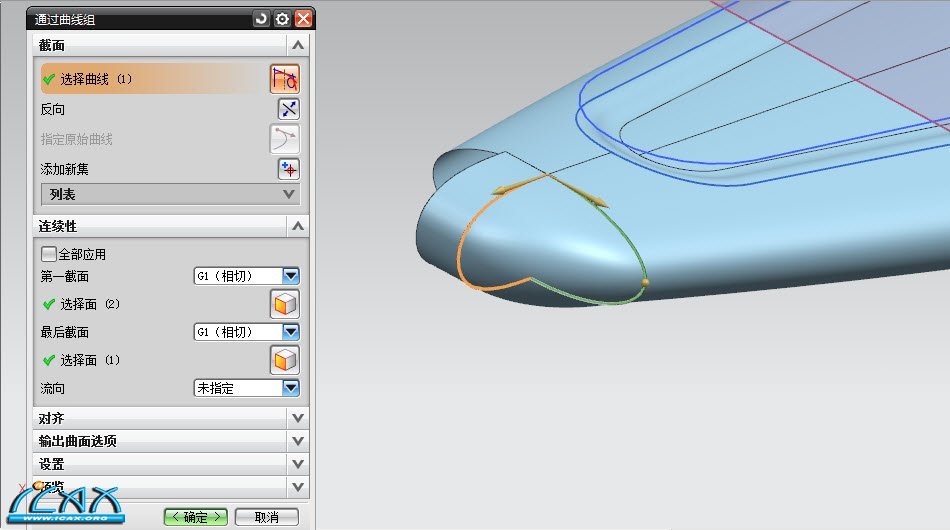
Task: Expand the 设置 settings section
Action: (297, 464)
